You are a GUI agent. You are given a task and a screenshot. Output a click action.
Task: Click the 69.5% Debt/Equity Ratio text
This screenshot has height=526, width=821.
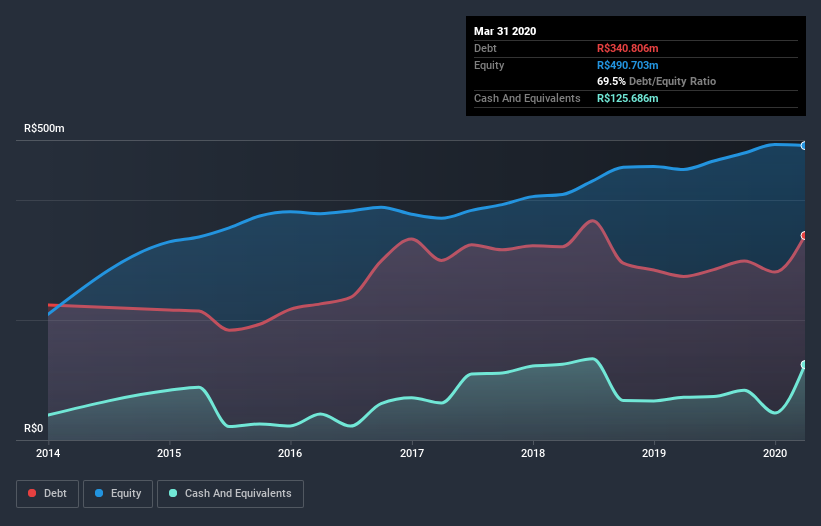point(657,81)
